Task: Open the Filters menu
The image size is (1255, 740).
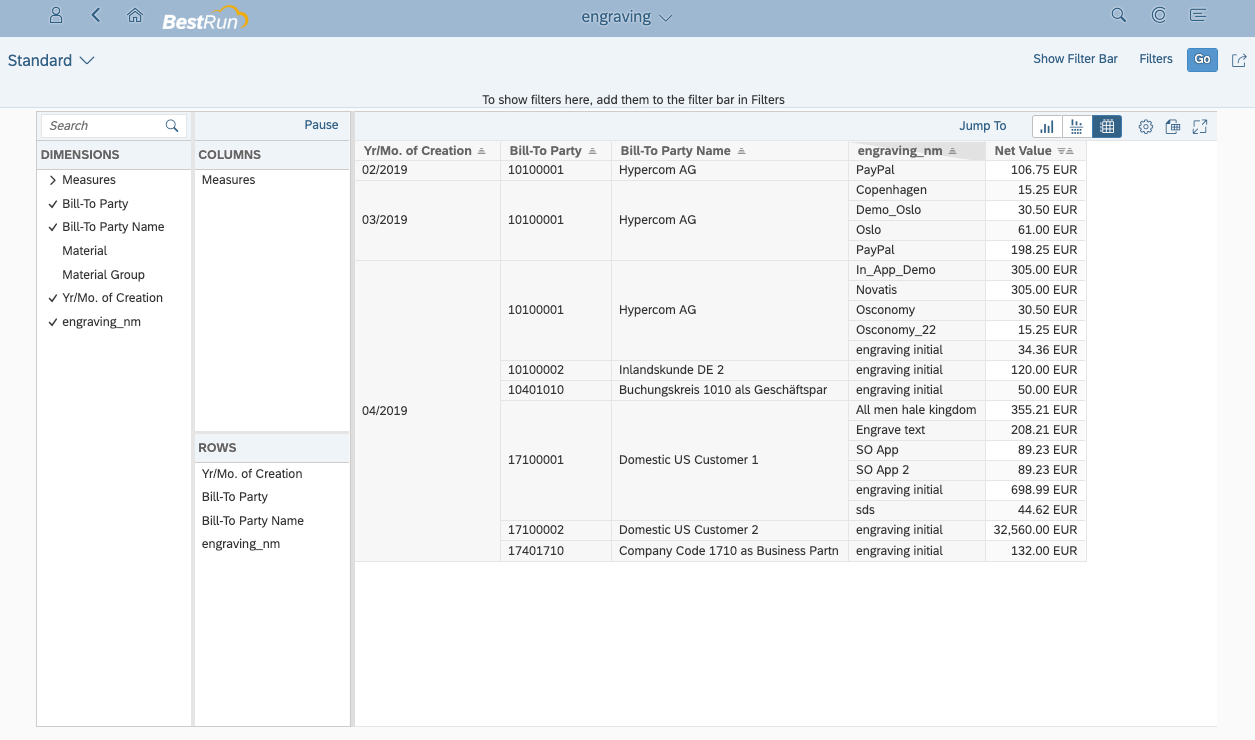Action: click(x=1156, y=58)
